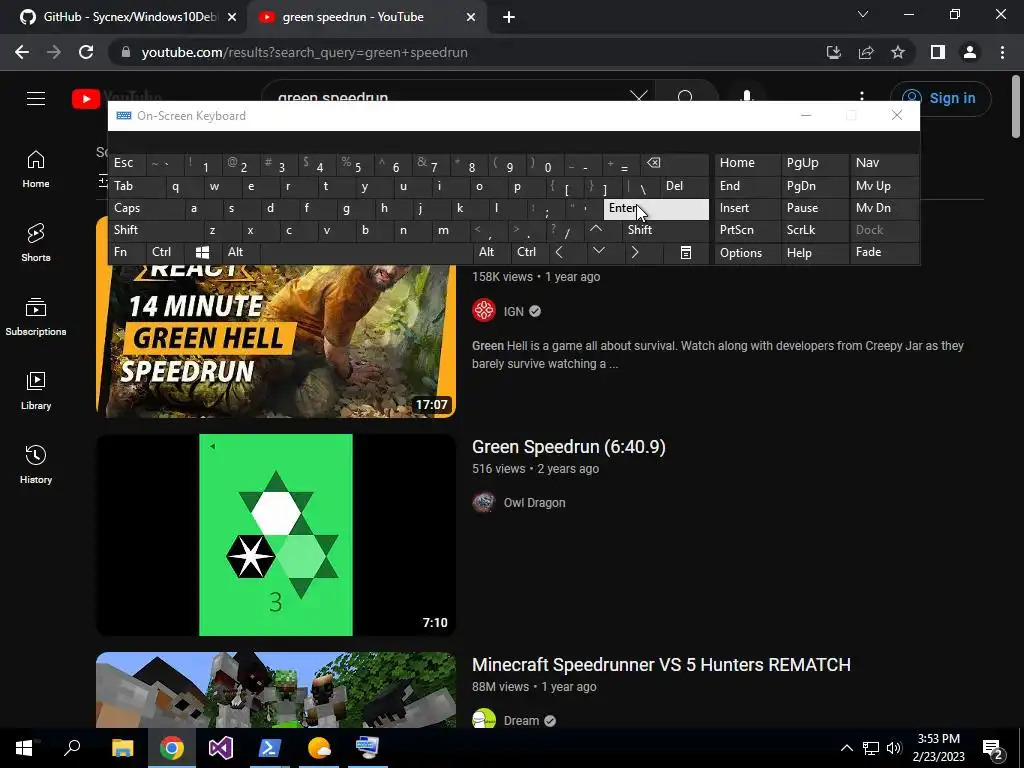Clear the YouTube search box with X
The height and width of the screenshot is (768, 1024).
tap(639, 97)
